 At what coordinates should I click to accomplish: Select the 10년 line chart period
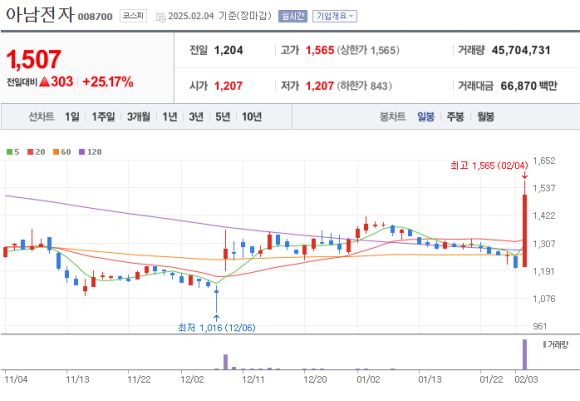point(252,117)
